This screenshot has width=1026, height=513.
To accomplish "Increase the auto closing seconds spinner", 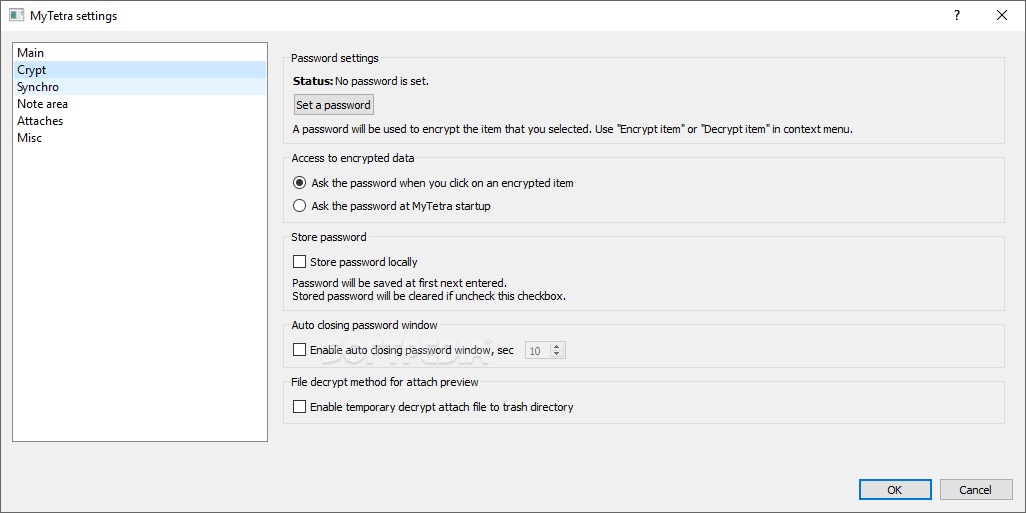I will pyautogui.click(x=557, y=347).
